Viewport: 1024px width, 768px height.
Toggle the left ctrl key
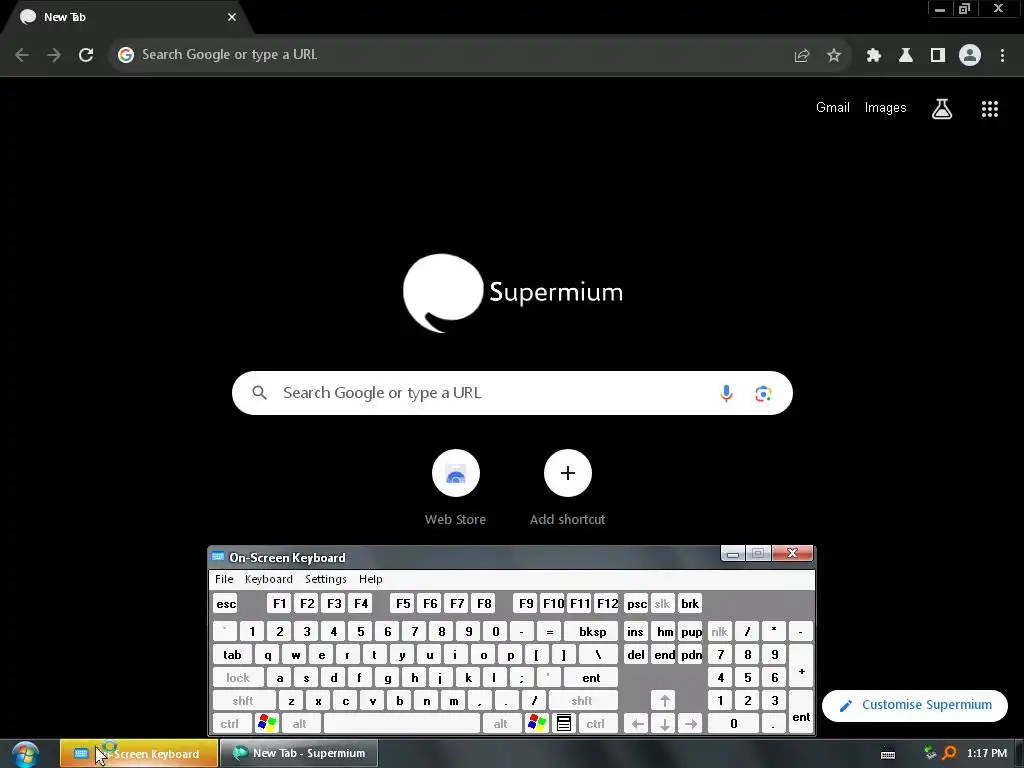[230, 724]
